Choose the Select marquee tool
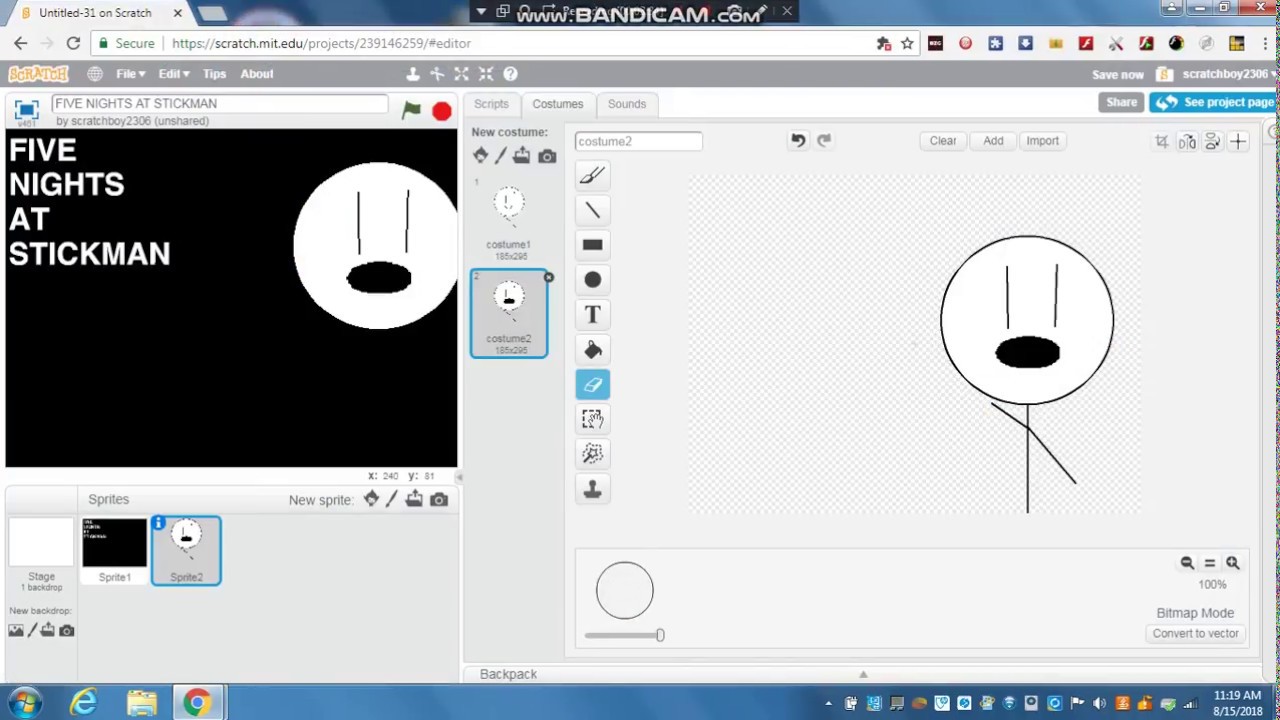 tap(592, 419)
